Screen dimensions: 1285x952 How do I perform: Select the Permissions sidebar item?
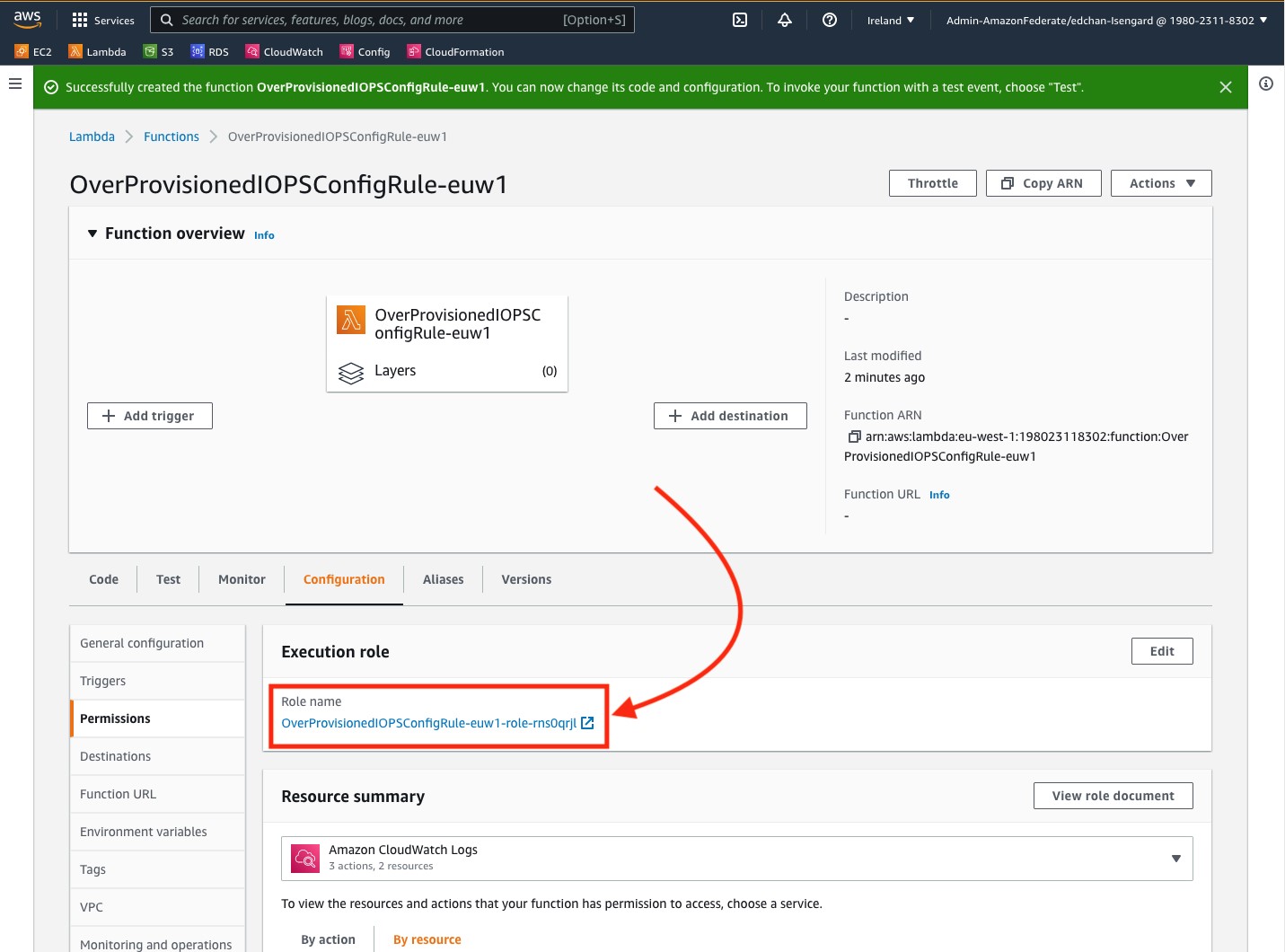click(x=115, y=718)
